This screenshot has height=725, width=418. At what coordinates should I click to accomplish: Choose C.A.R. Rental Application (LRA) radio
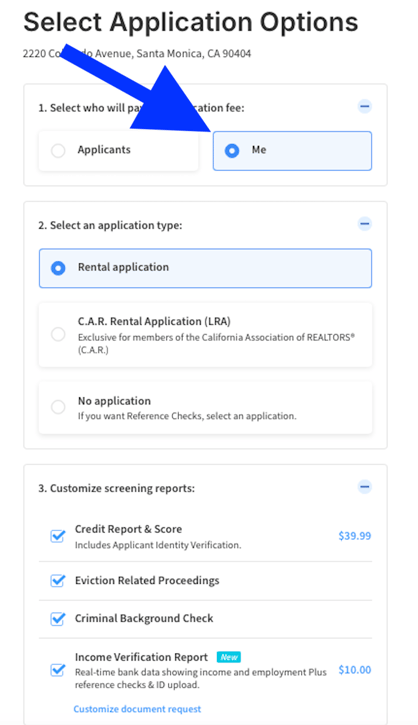(58, 334)
